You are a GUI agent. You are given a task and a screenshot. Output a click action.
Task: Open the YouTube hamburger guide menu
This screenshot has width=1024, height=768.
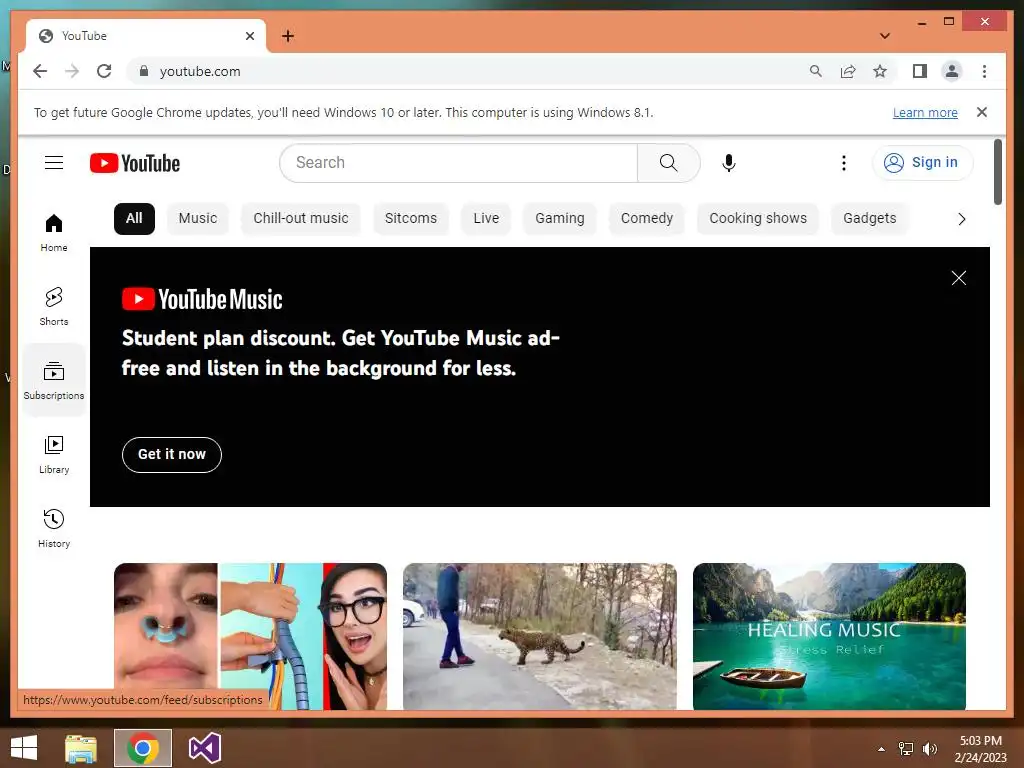point(54,163)
